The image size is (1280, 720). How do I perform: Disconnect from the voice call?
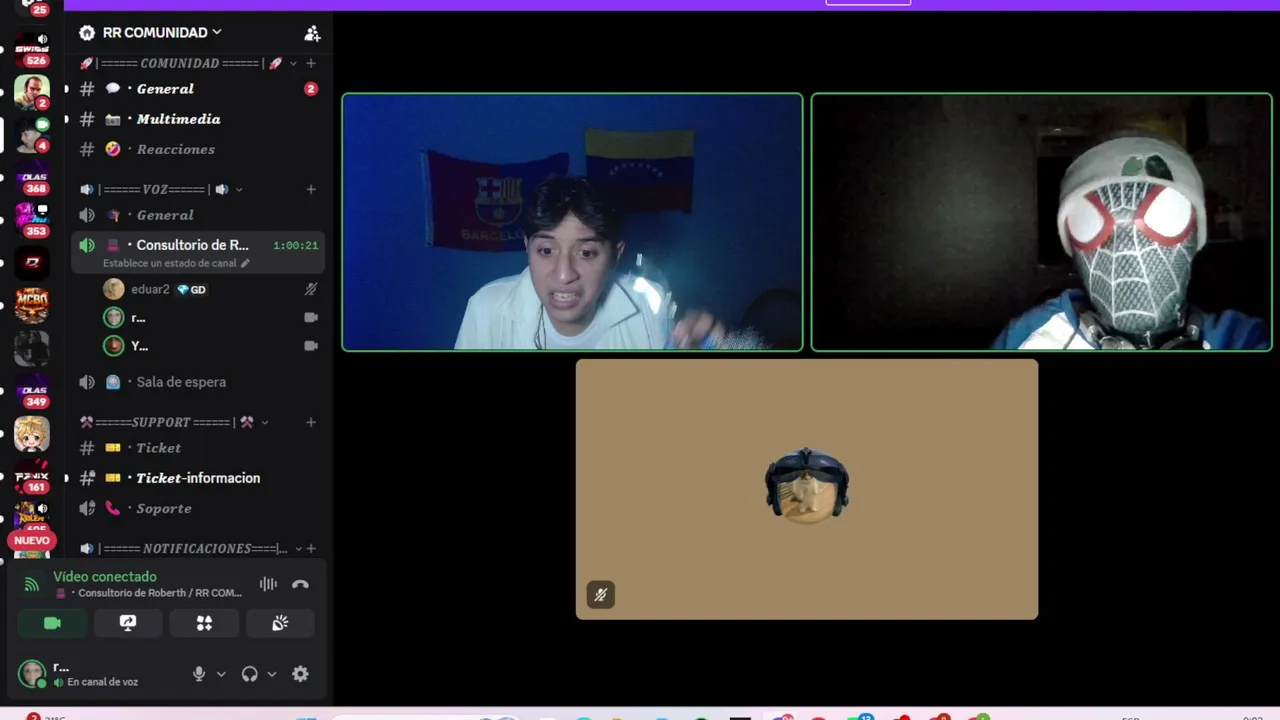click(x=300, y=584)
